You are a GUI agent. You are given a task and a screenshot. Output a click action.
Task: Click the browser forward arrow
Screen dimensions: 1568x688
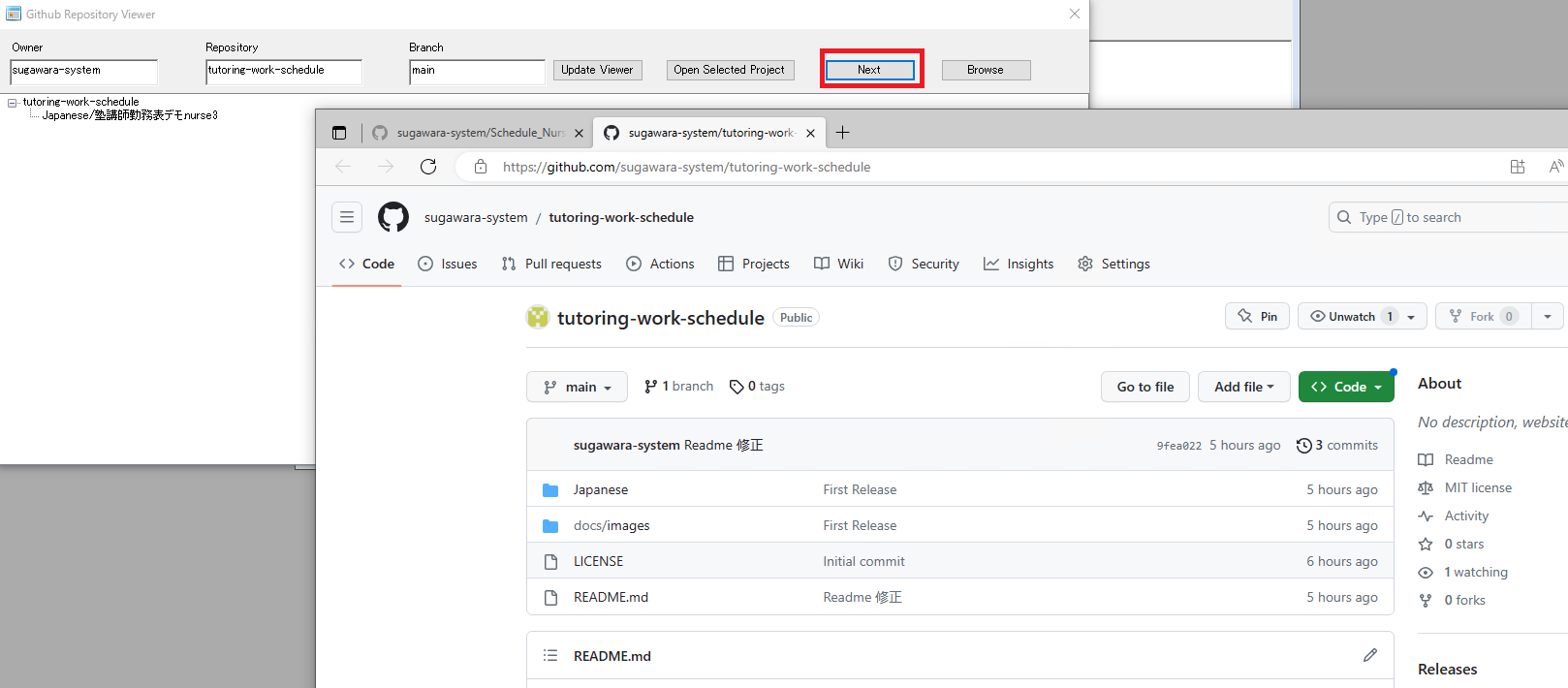386,167
